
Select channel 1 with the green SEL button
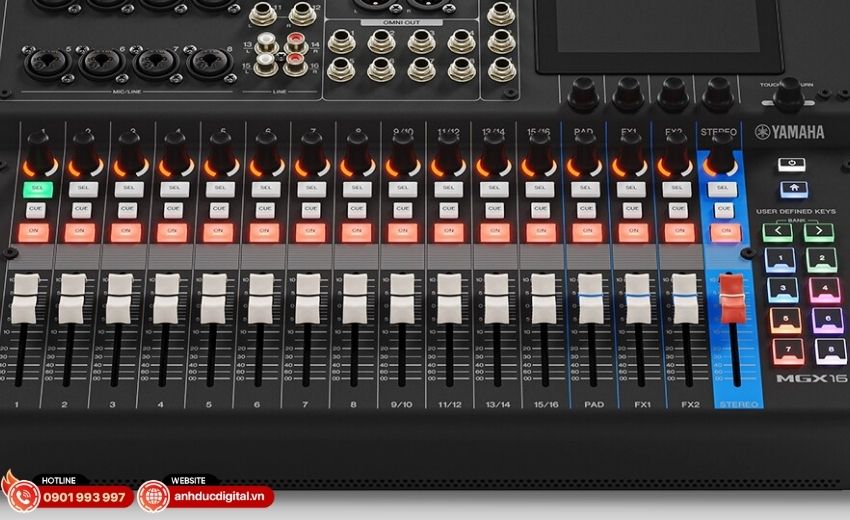pyautogui.click(x=37, y=189)
